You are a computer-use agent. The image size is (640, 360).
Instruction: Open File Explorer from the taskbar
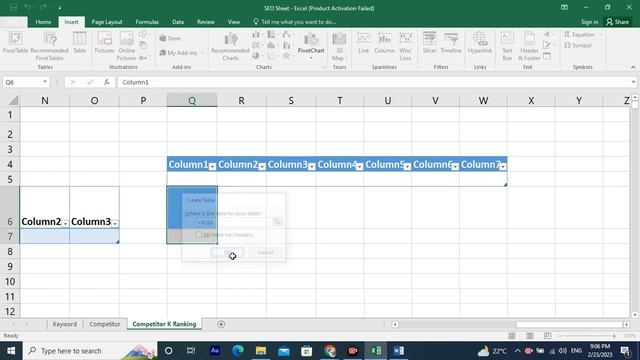[x=261, y=351]
